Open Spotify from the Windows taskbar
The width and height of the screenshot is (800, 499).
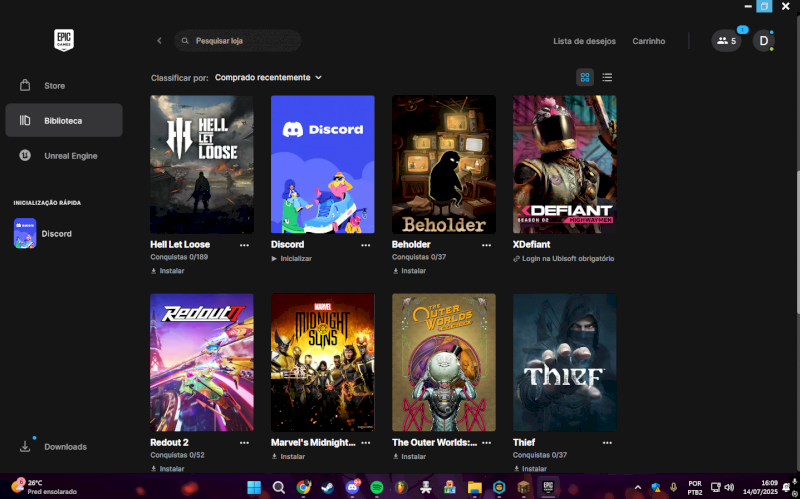click(x=377, y=487)
